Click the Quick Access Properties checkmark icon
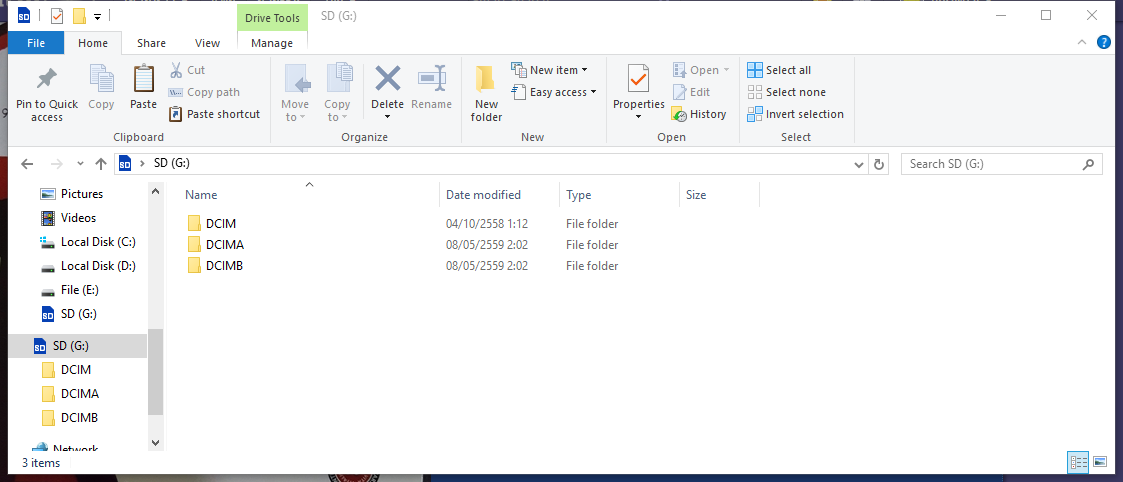Image resolution: width=1123 pixels, height=482 pixels. 57,16
